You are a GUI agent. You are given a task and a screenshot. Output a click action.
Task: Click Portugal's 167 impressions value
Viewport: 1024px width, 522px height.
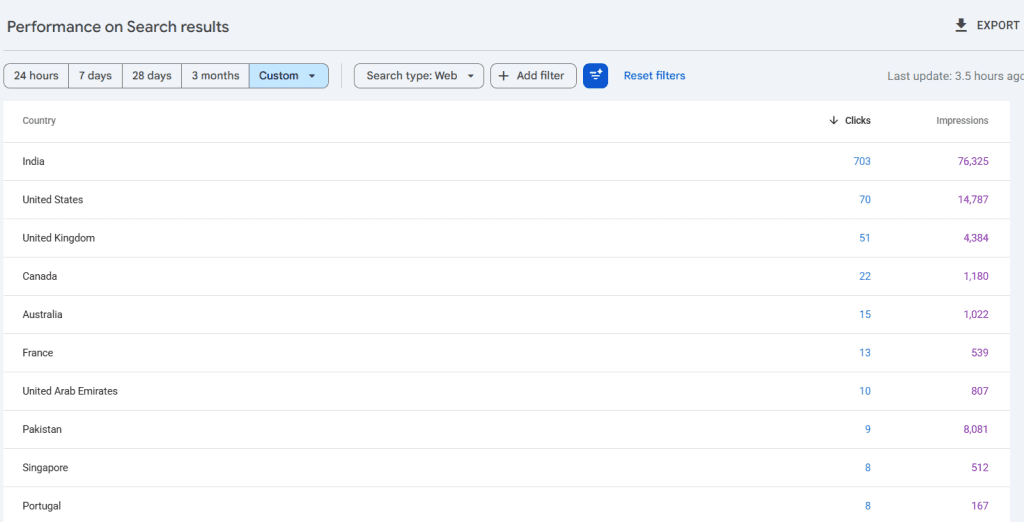coord(980,506)
